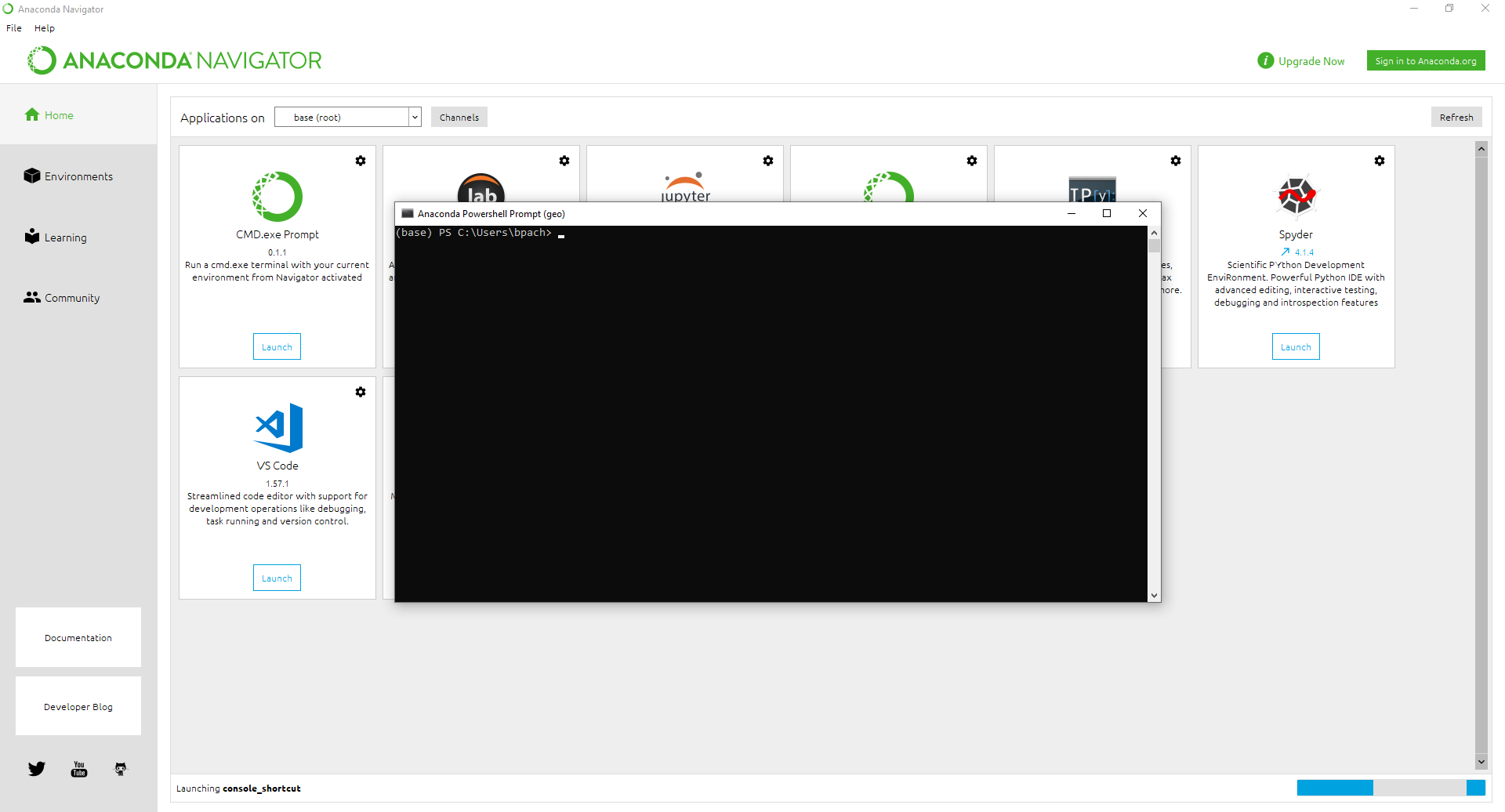Click the Upgrade Now info icon
1505x812 pixels.
click(1266, 60)
